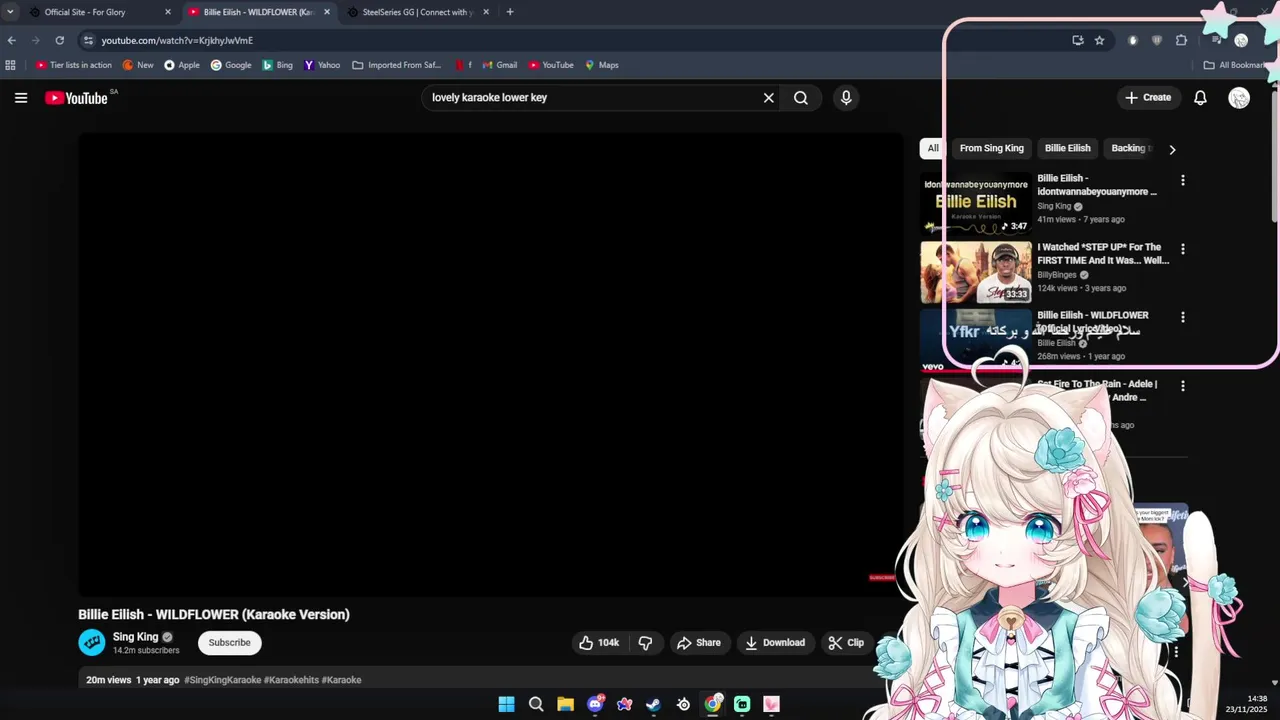Dislike the video

(x=645, y=643)
